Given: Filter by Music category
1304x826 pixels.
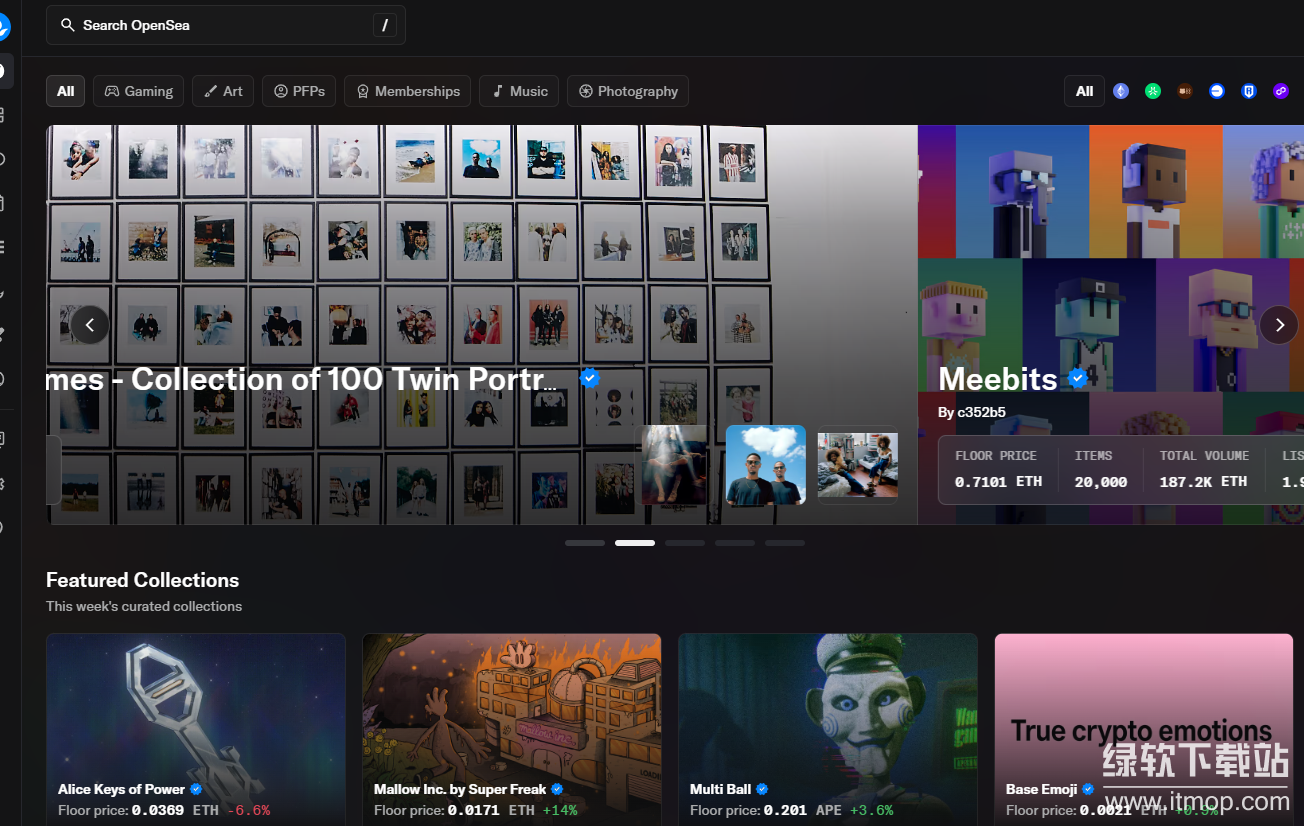Looking at the screenshot, I should (x=519, y=91).
